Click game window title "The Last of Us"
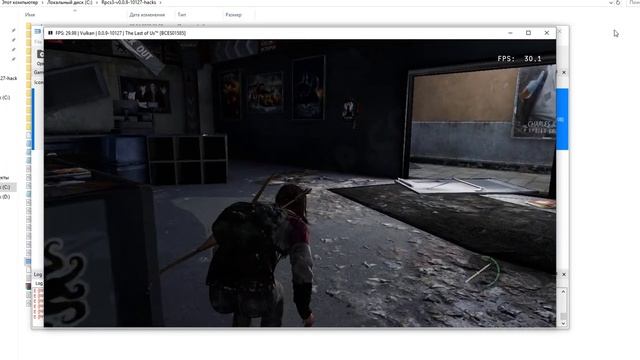The image size is (640, 360). (x=142, y=33)
